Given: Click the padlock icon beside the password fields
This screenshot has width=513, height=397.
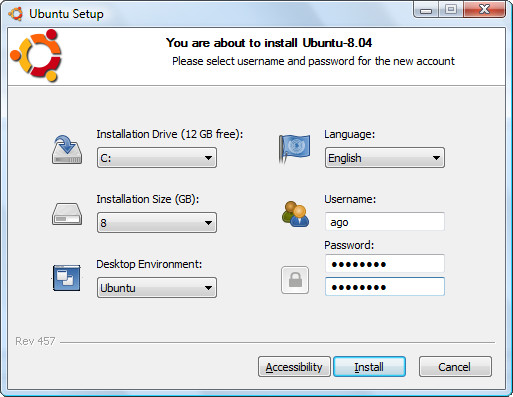Looking at the screenshot, I should click(x=295, y=280).
